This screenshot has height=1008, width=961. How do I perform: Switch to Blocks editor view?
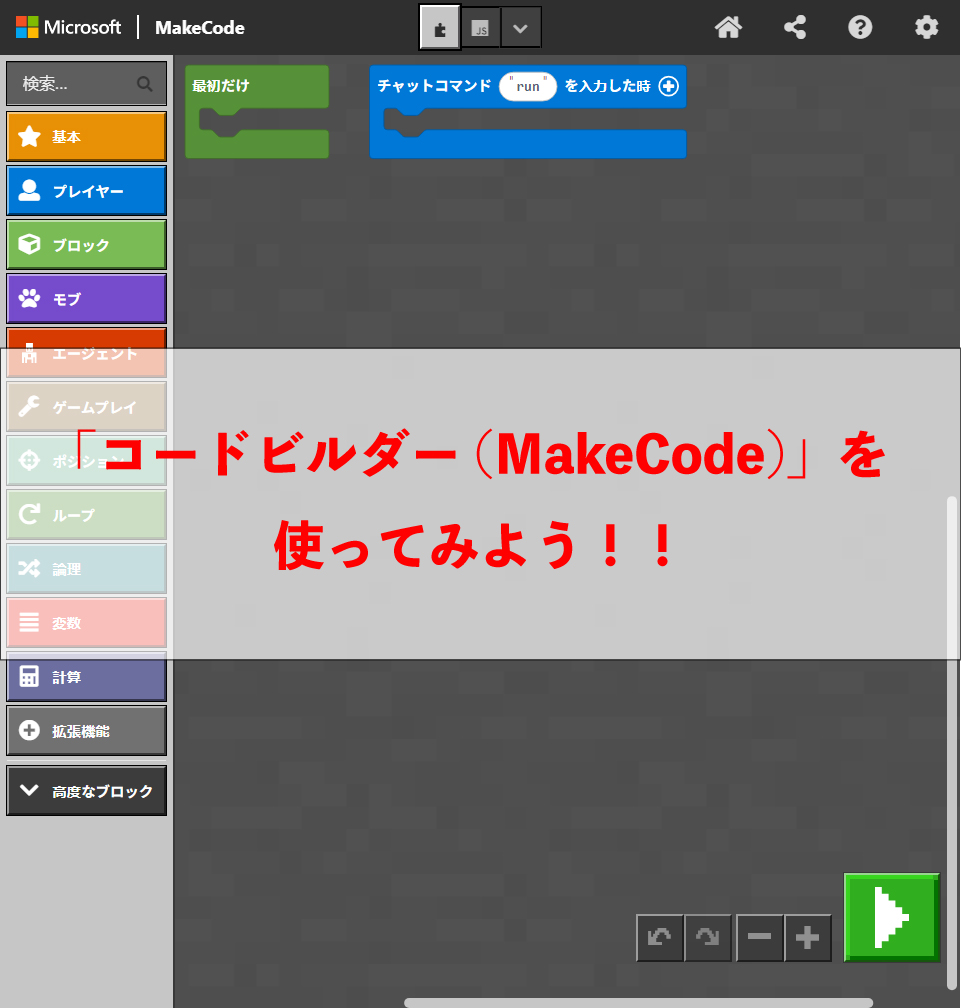tap(440, 28)
